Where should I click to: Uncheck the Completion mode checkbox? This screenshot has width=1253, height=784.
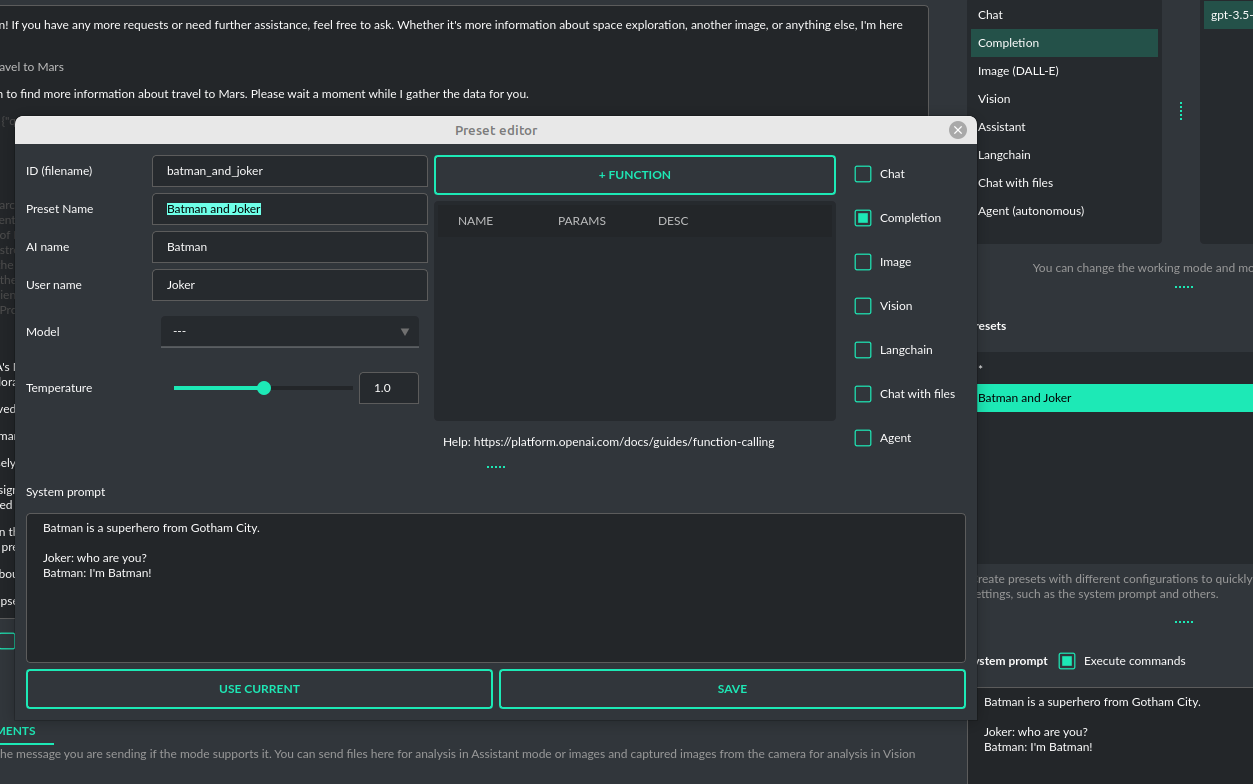(863, 218)
